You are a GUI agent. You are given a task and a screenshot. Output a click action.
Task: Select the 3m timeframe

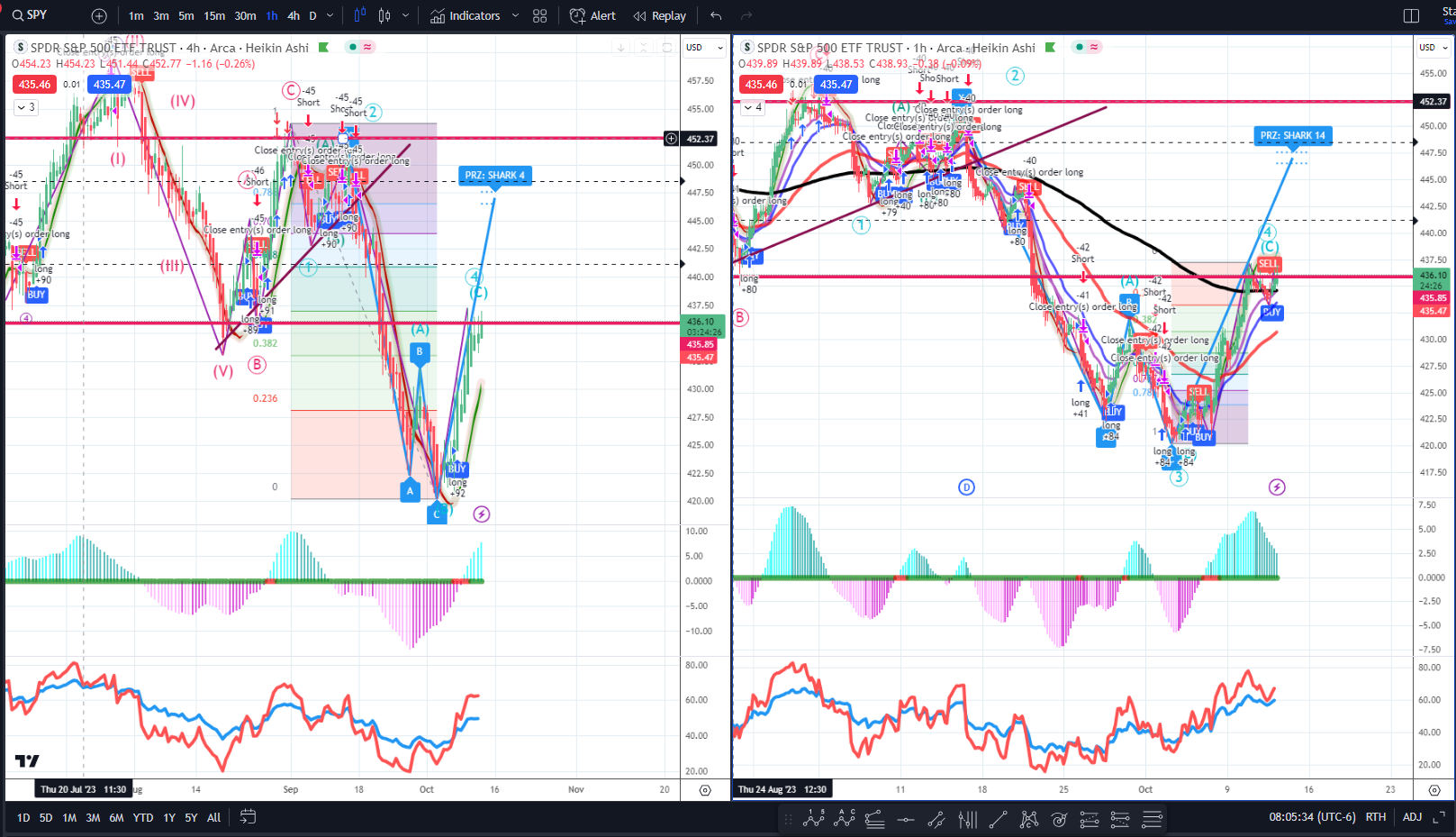coord(161,16)
